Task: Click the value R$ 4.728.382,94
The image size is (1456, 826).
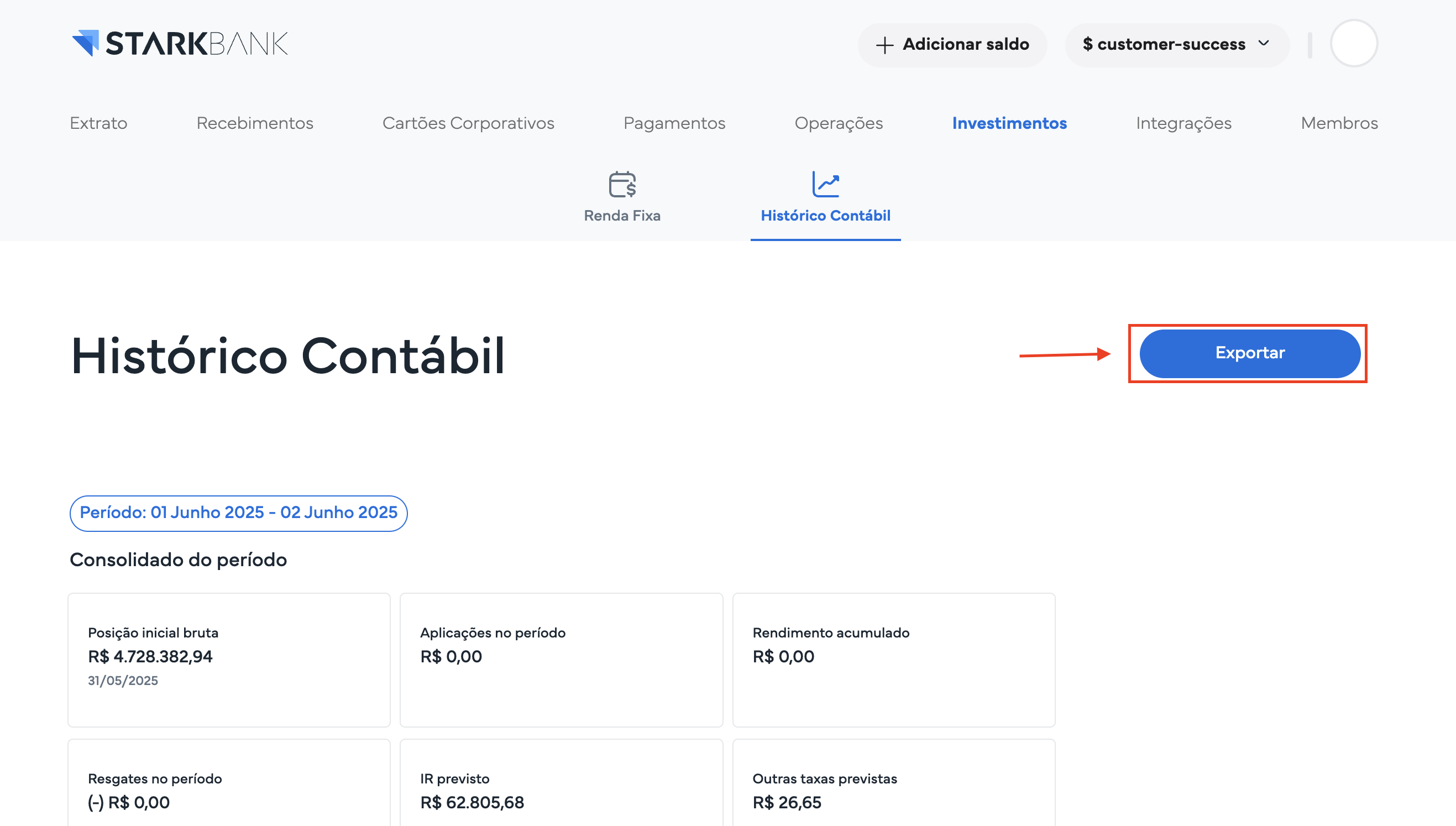Action: (x=150, y=657)
